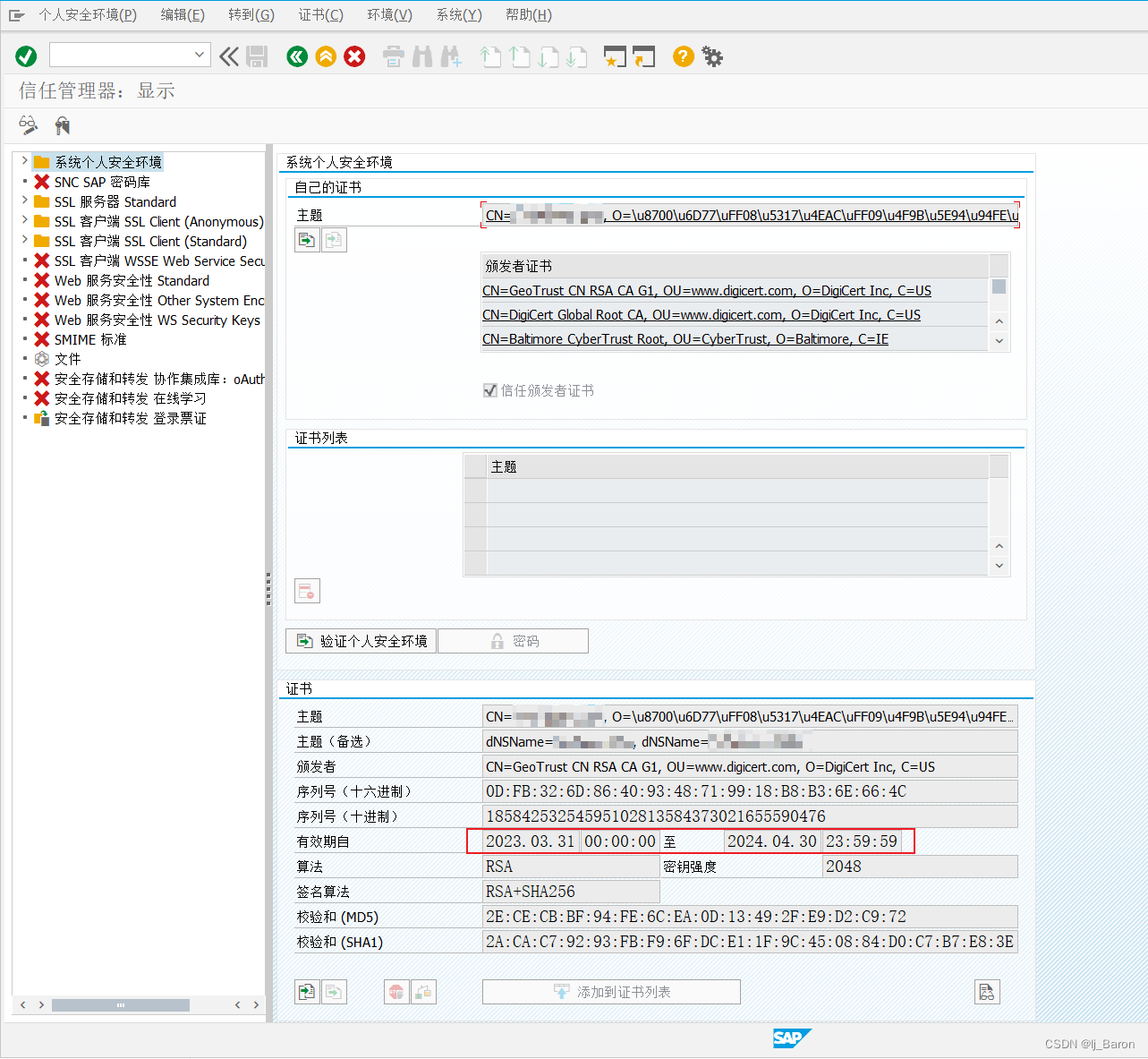Expand SSL 客户端 SSL Client (Anonymous) node
The width and height of the screenshot is (1148, 1059).
click(24, 221)
